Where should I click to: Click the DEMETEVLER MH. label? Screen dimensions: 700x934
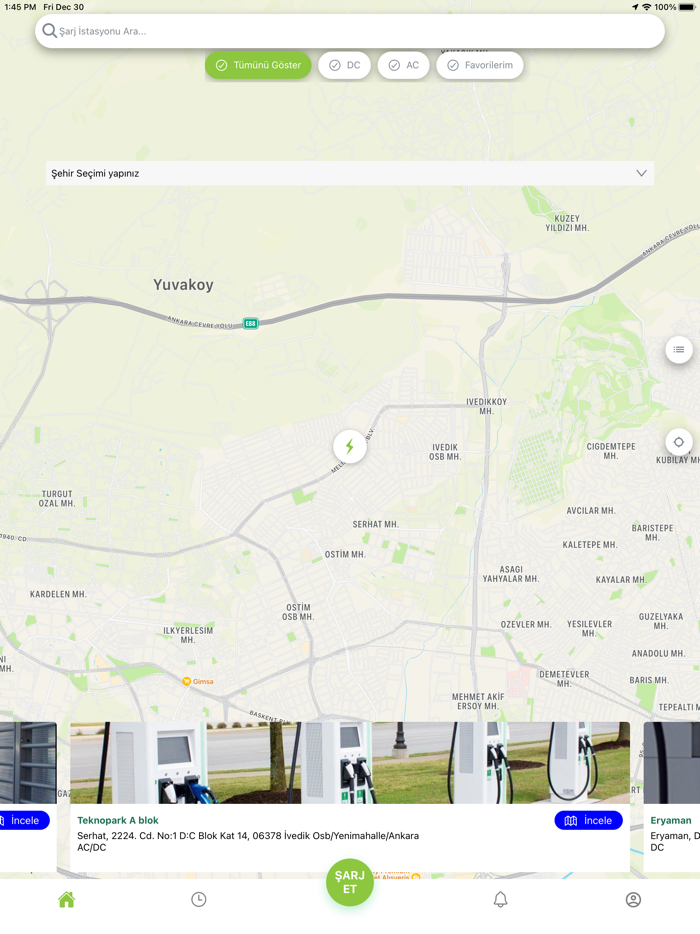point(564,678)
